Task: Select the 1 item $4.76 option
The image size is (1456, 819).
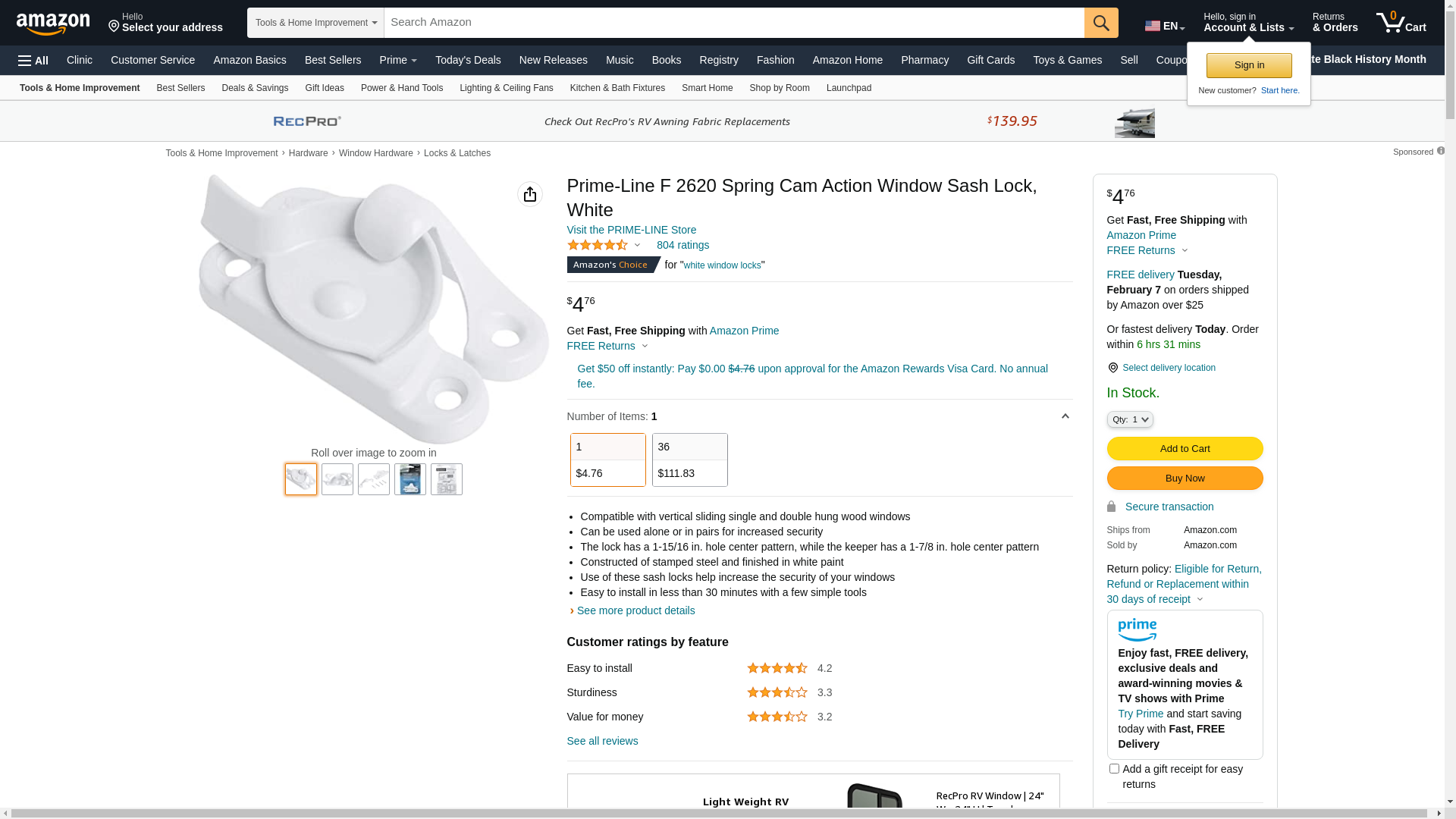Action: pyautogui.click(x=608, y=460)
